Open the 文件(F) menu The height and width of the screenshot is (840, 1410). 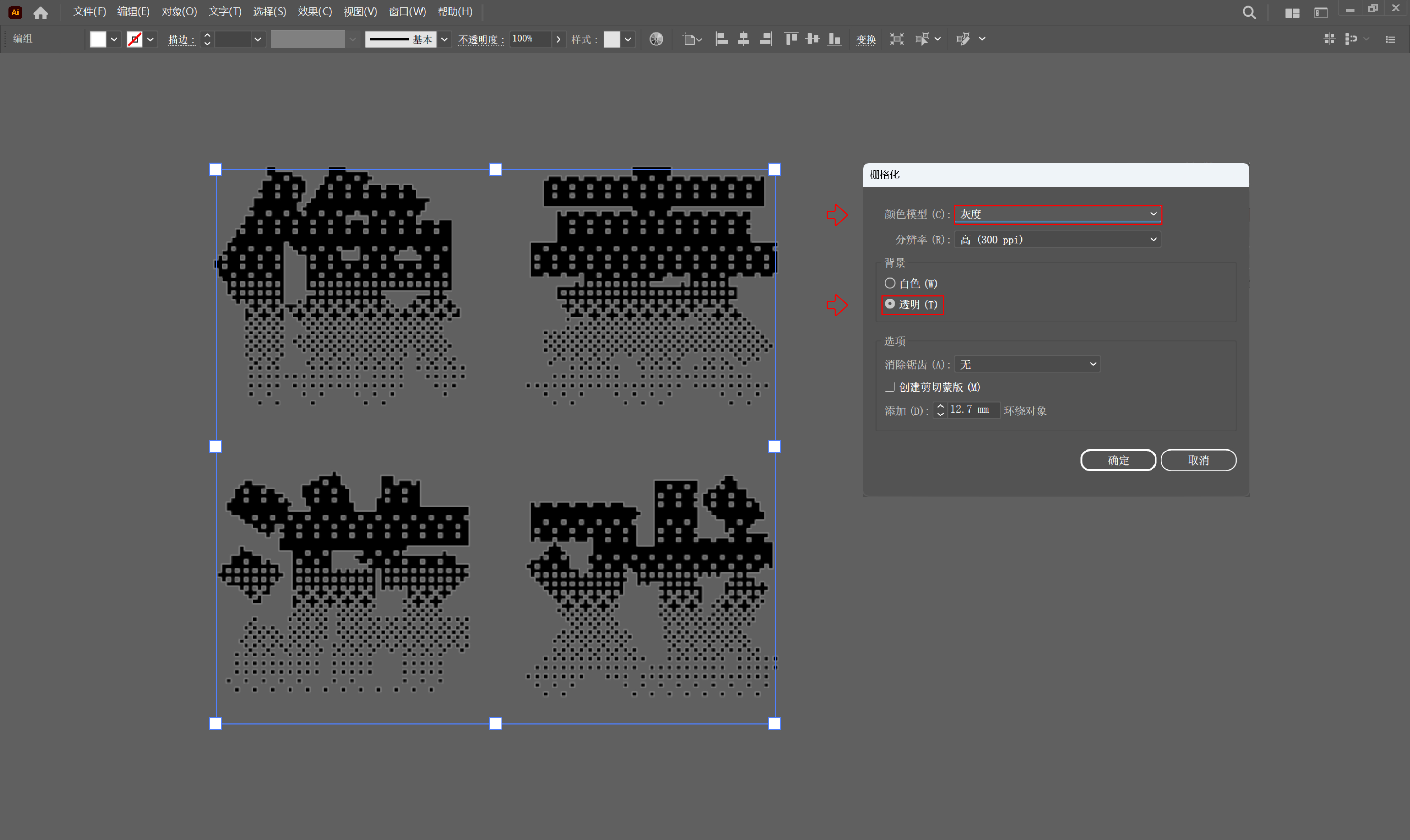89,12
